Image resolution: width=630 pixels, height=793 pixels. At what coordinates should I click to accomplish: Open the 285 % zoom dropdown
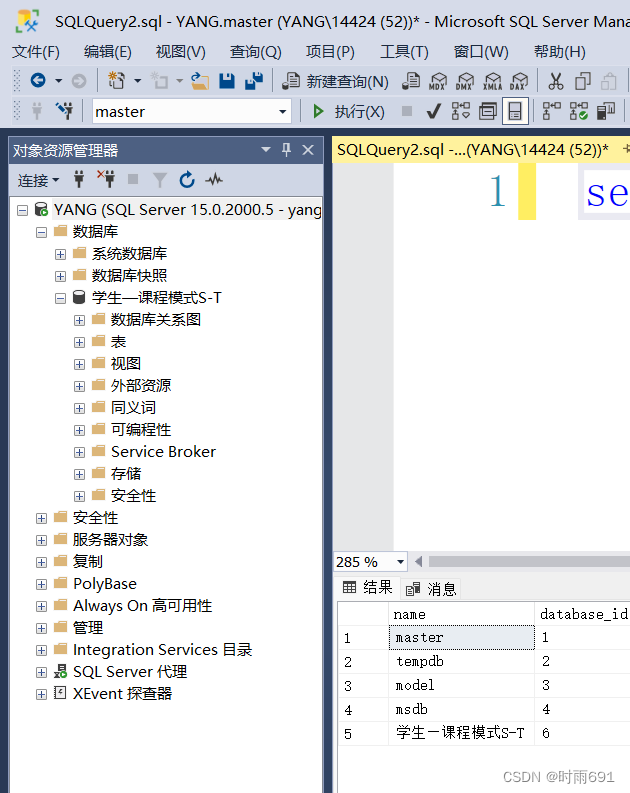pos(400,562)
